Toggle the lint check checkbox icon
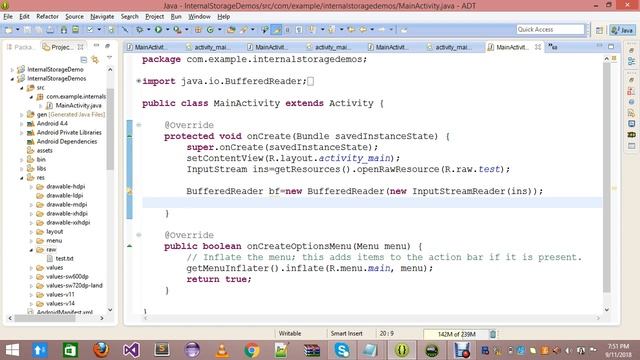This screenshot has height=360, width=640. [90, 29]
